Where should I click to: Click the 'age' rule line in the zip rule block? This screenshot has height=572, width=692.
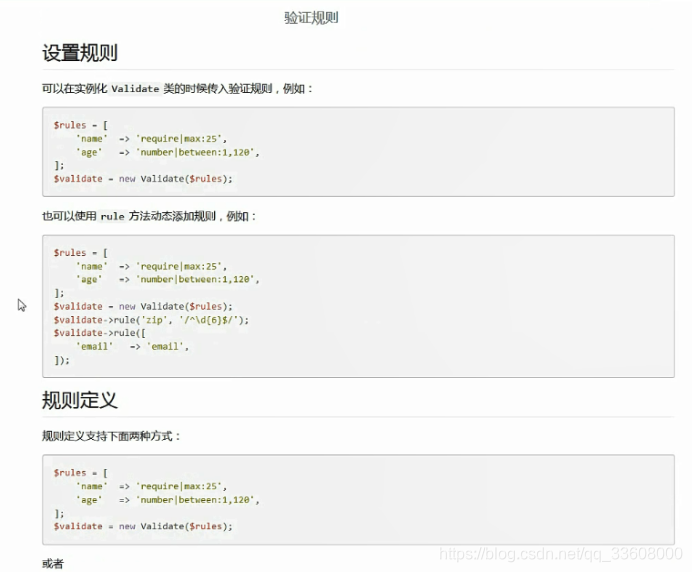click(168, 279)
